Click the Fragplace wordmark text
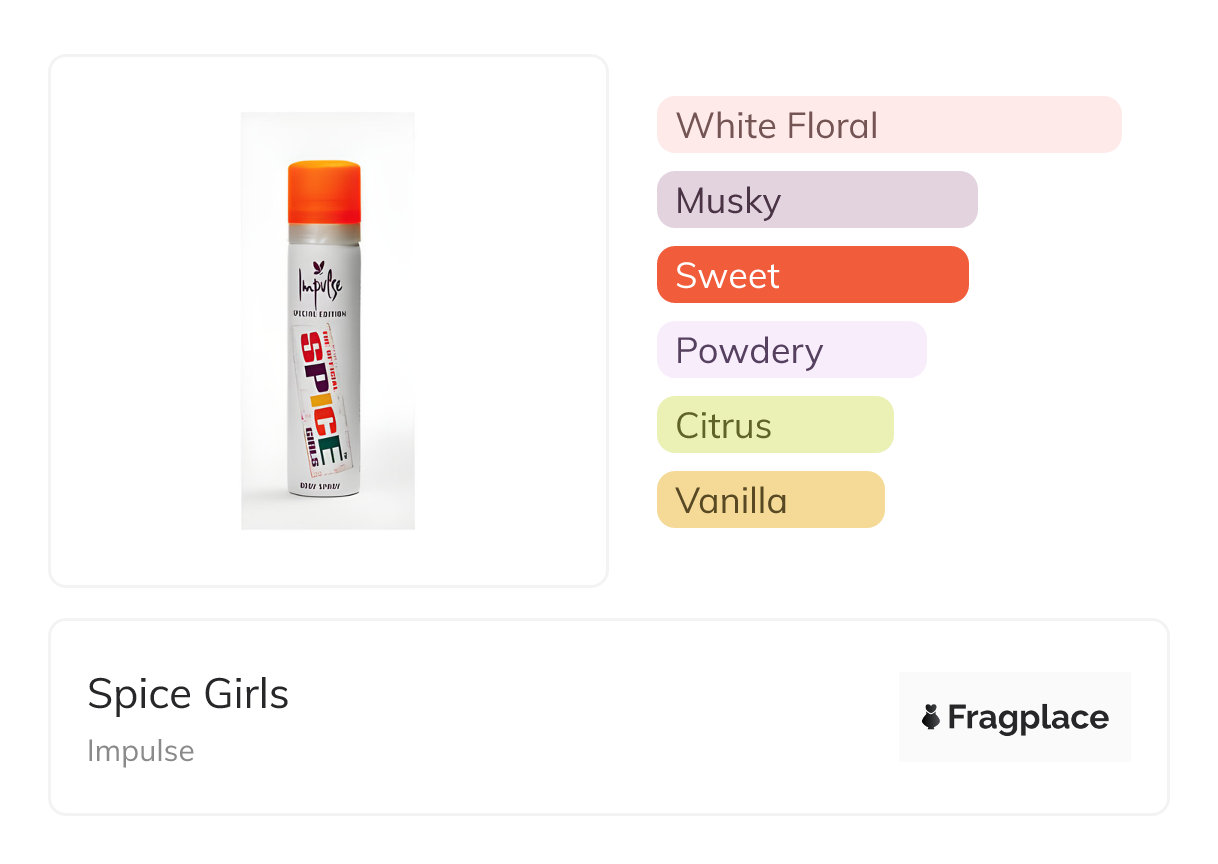The image size is (1218, 864). click(1028, 717)
